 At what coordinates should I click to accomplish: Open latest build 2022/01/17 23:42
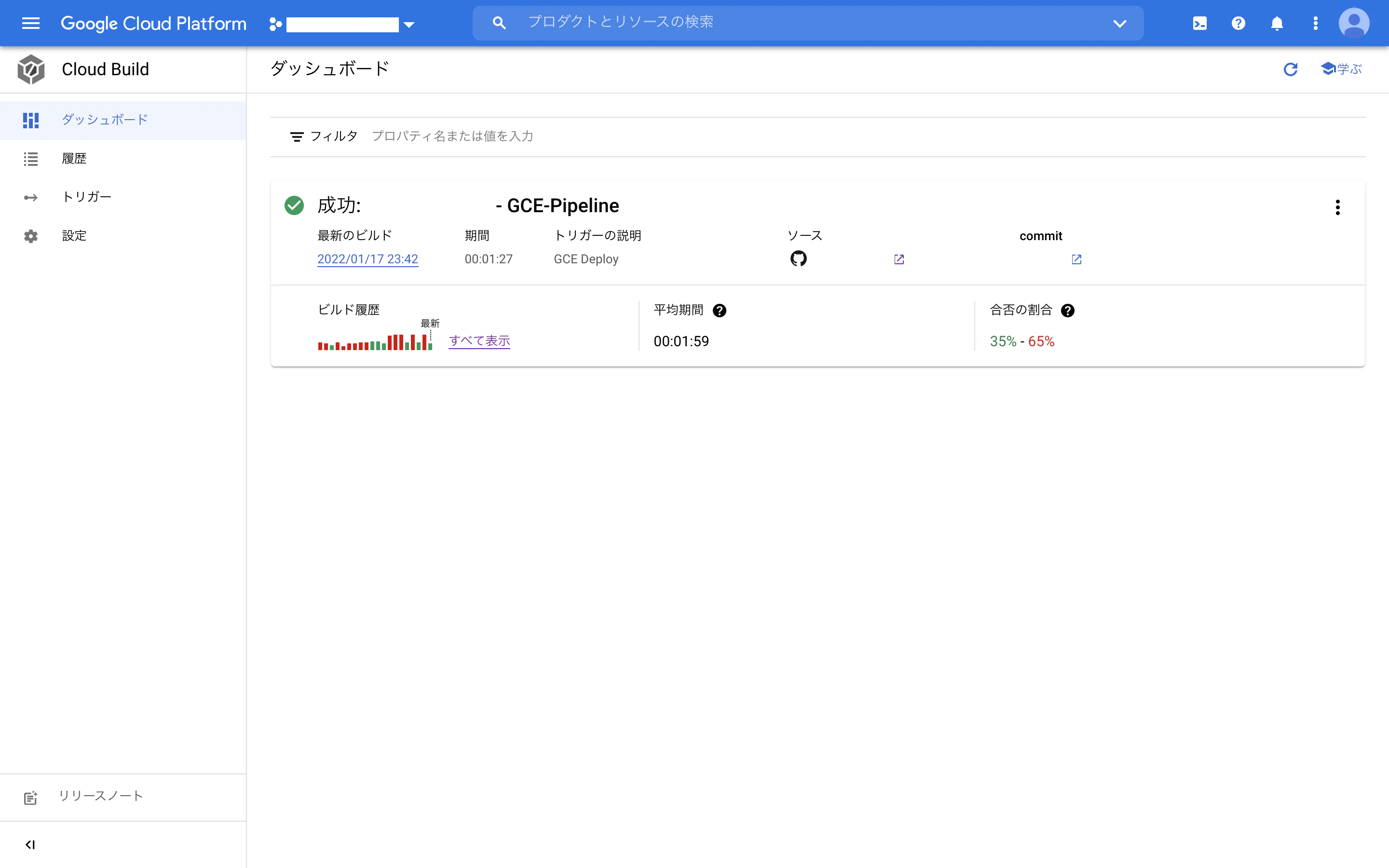pos(368,259)
